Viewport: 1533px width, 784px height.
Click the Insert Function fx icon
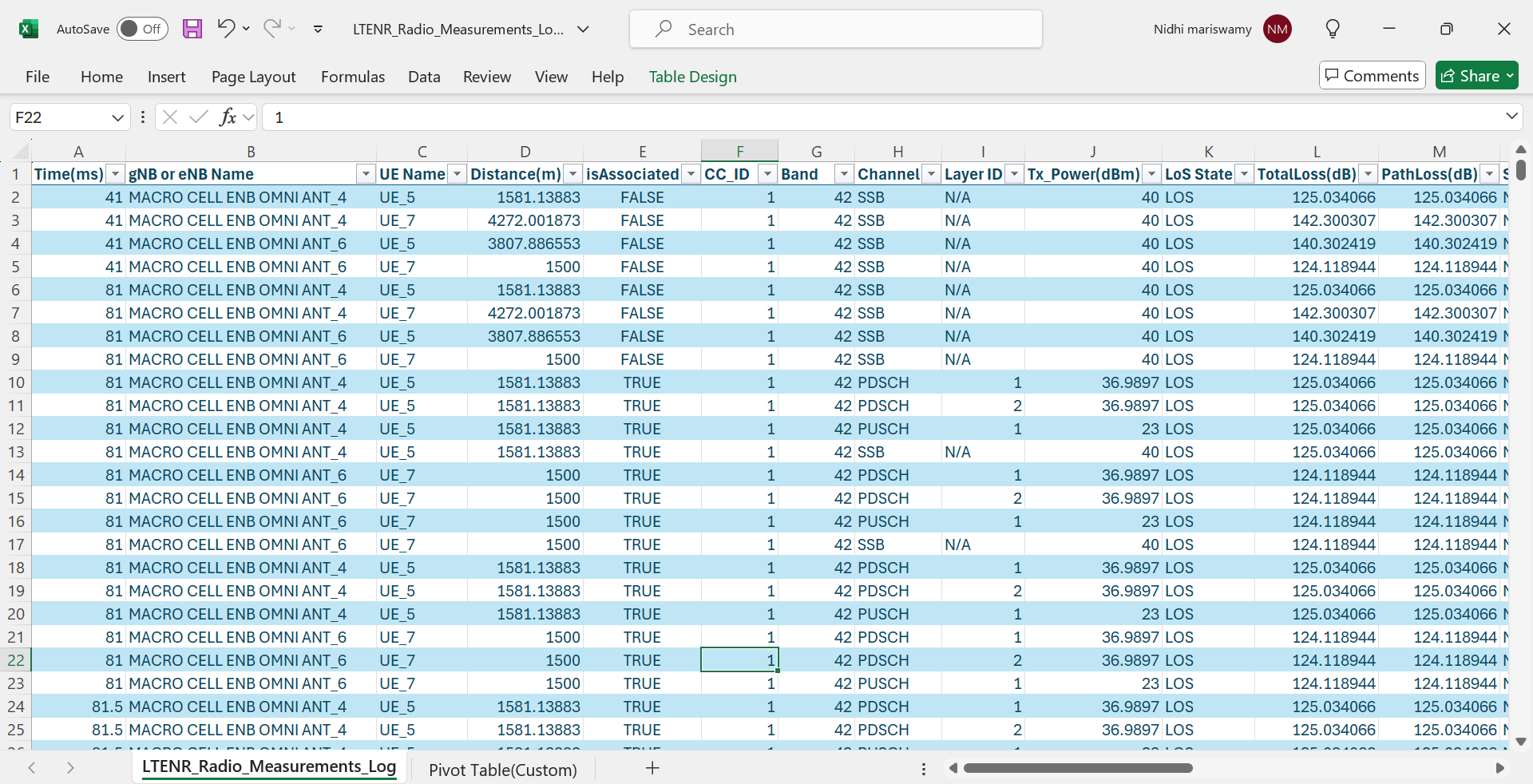(228, 117)
